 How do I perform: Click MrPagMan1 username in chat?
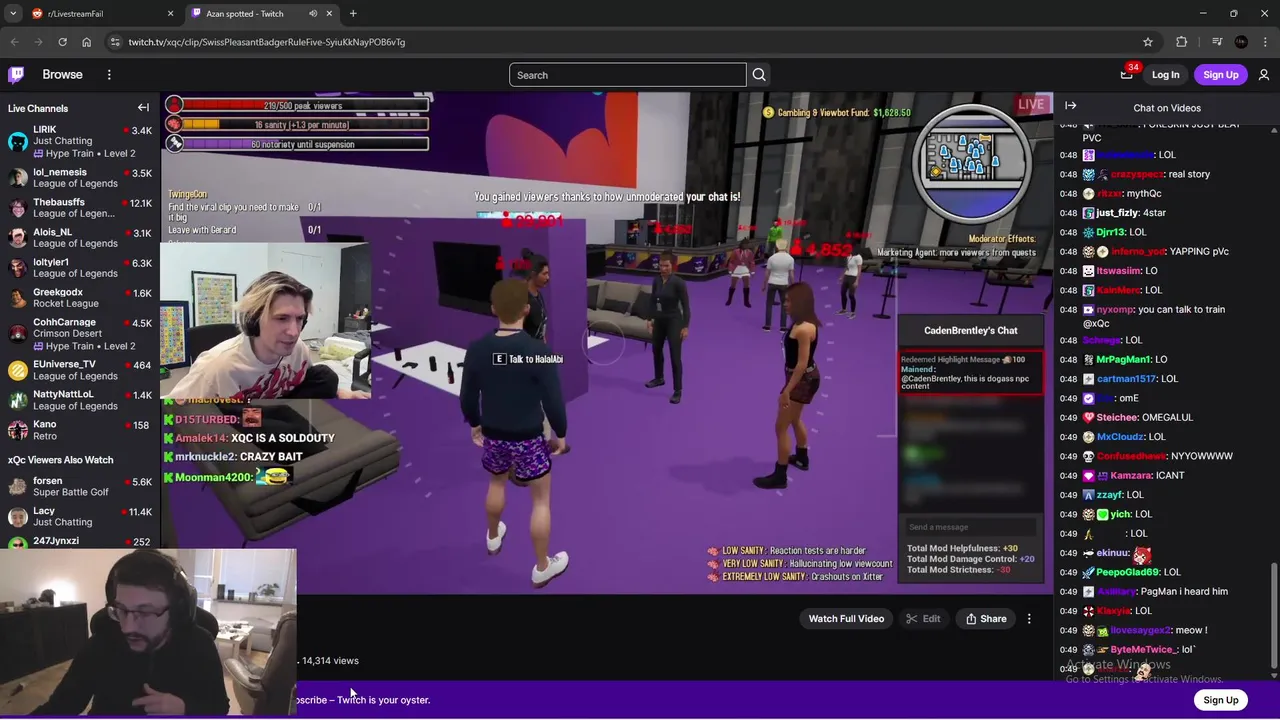(x=1124, y=359)
